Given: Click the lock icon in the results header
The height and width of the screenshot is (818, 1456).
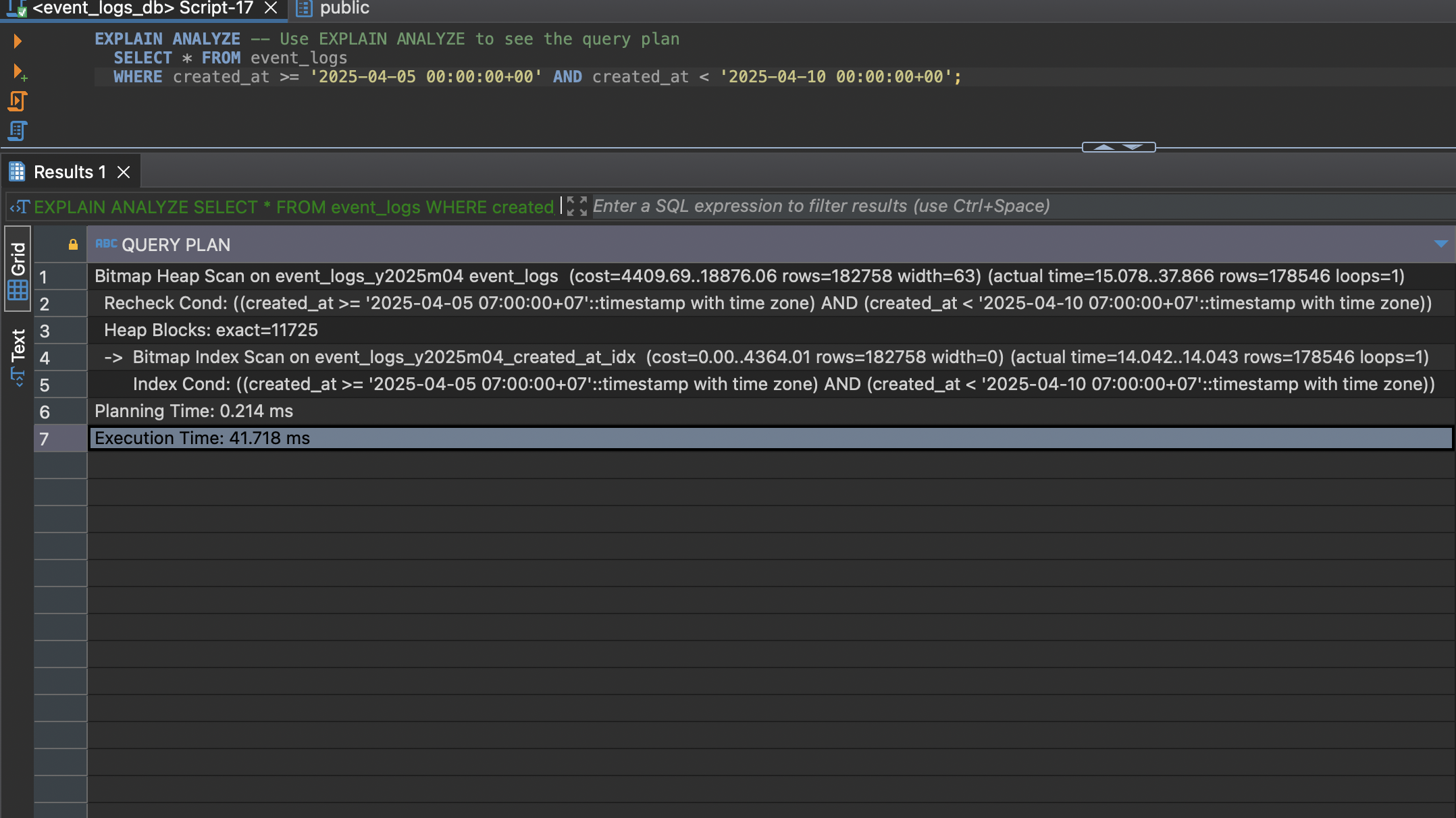Looking at the screenshot, I should click(72, 244).
